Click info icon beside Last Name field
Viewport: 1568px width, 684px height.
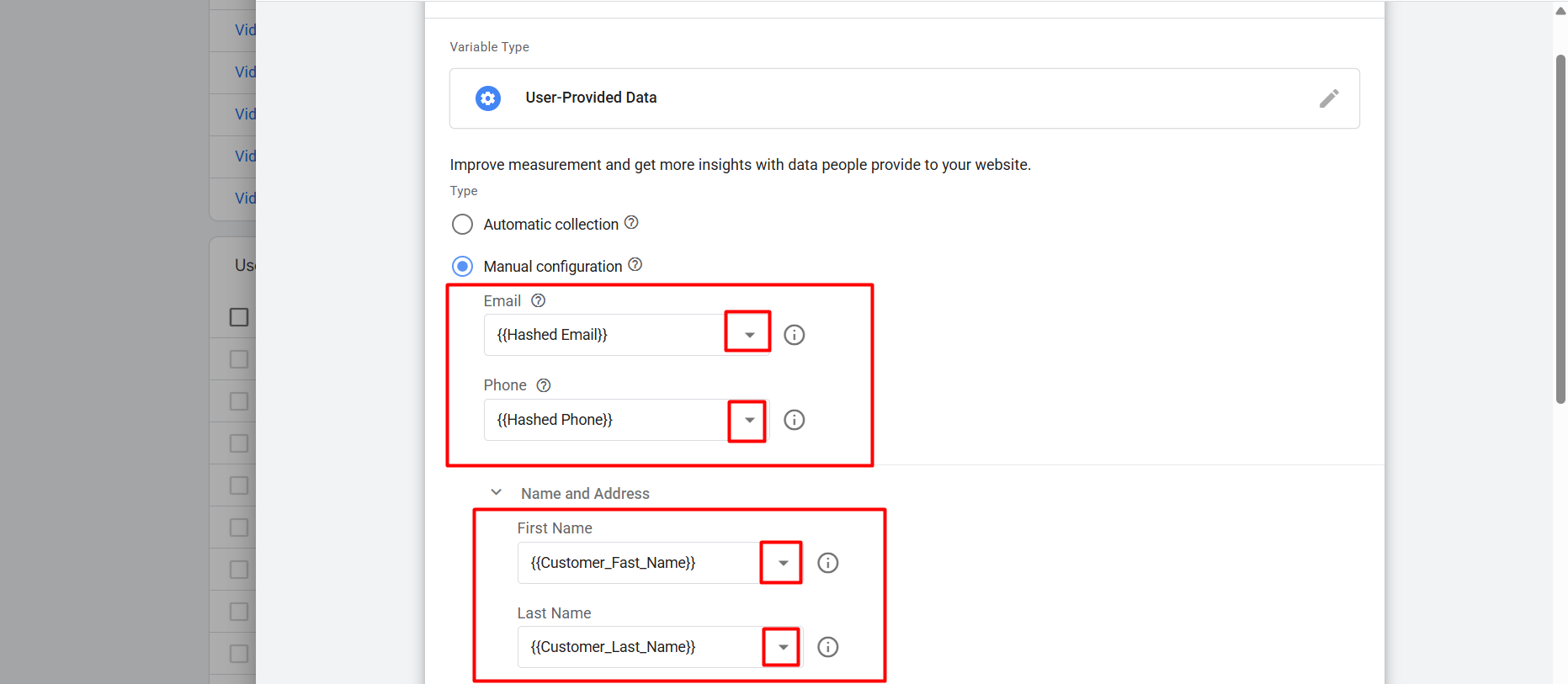point(828,647)
